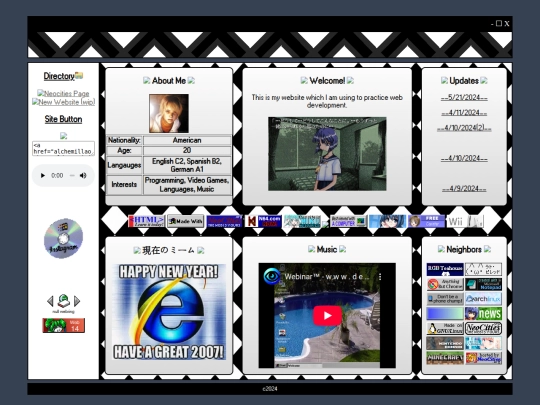Click the anime schoolgirl welcome image
Screen dimensions: 540x405
point(327,154)
